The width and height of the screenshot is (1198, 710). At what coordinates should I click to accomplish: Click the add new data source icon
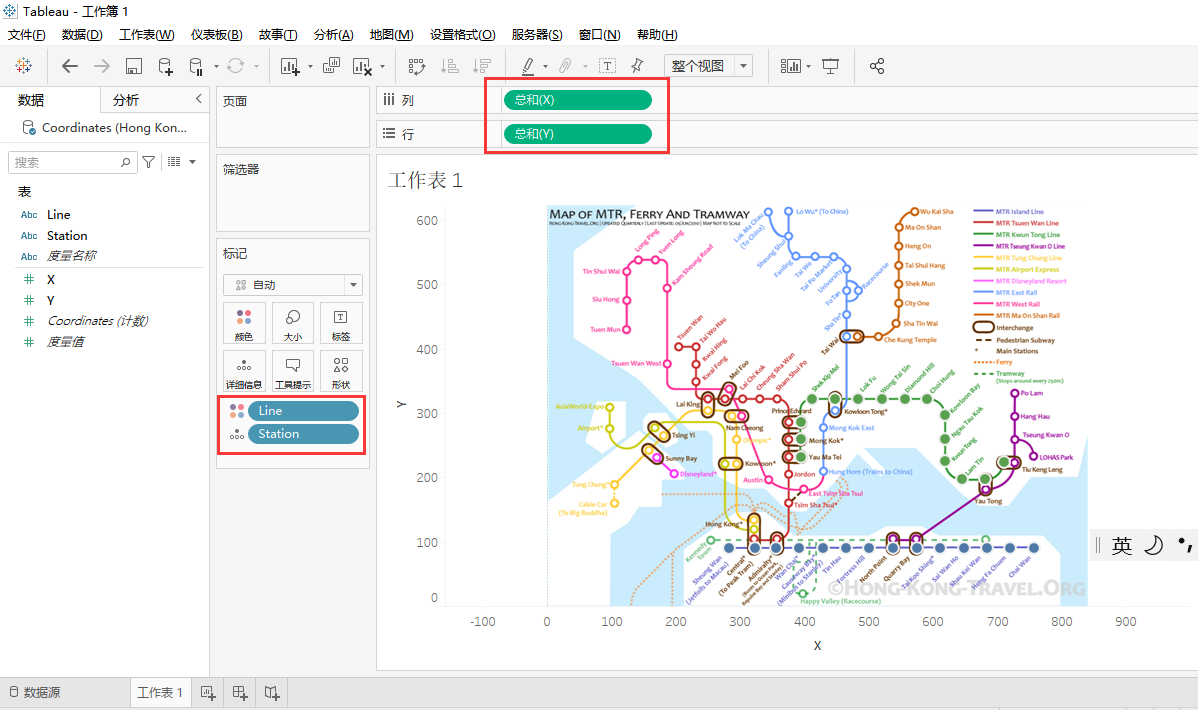166,66
